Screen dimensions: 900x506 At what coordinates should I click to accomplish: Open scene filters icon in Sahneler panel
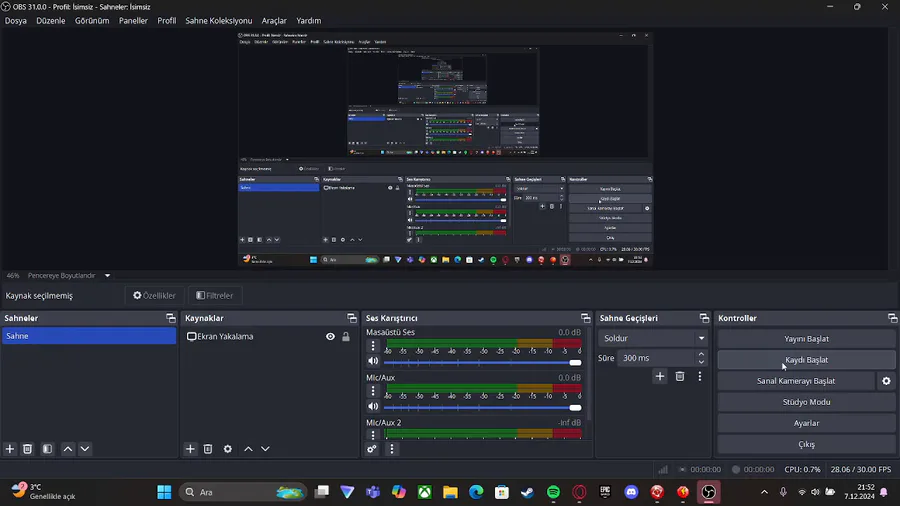coord(47,449)
